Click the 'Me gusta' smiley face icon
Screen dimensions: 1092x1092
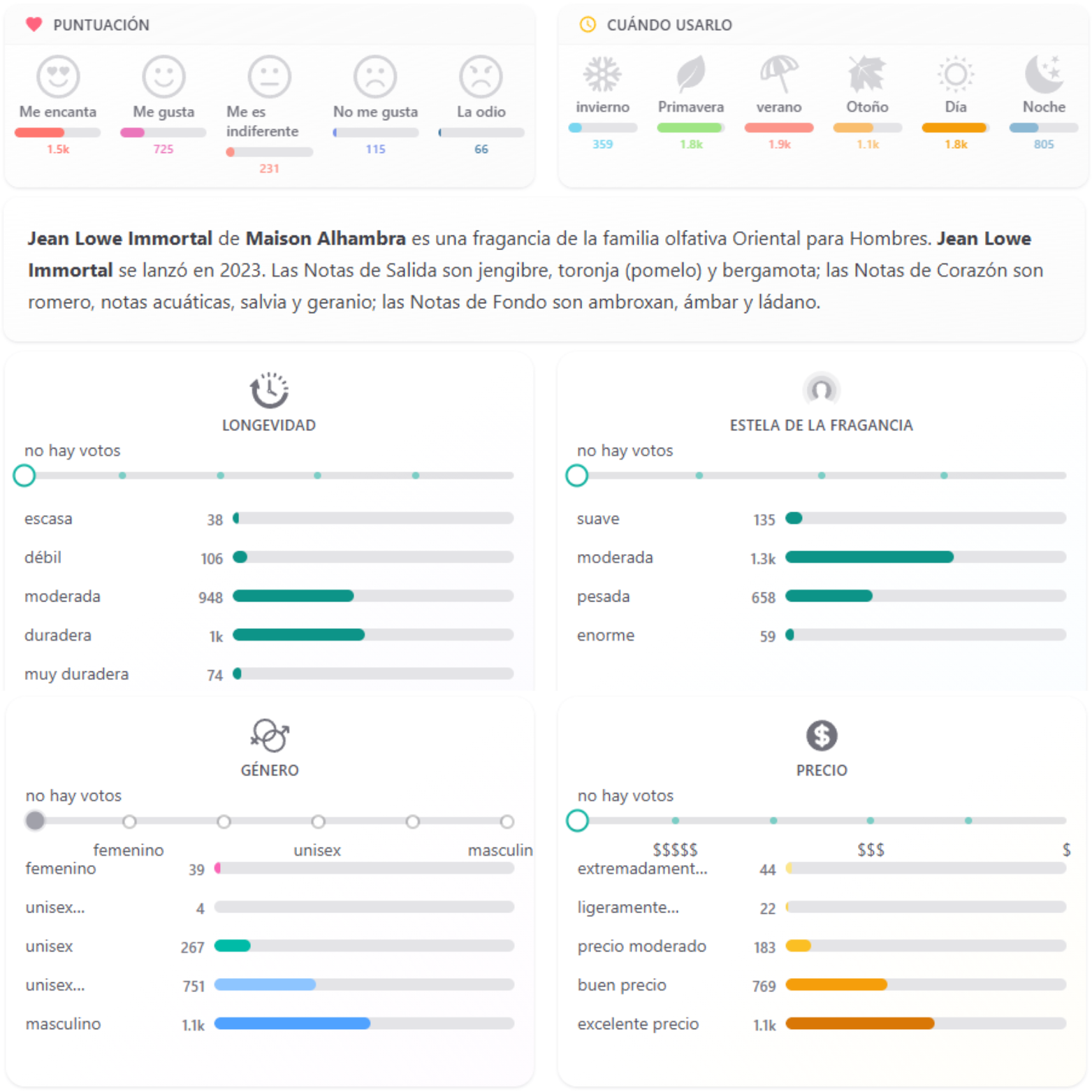click(x=163, y=76)
